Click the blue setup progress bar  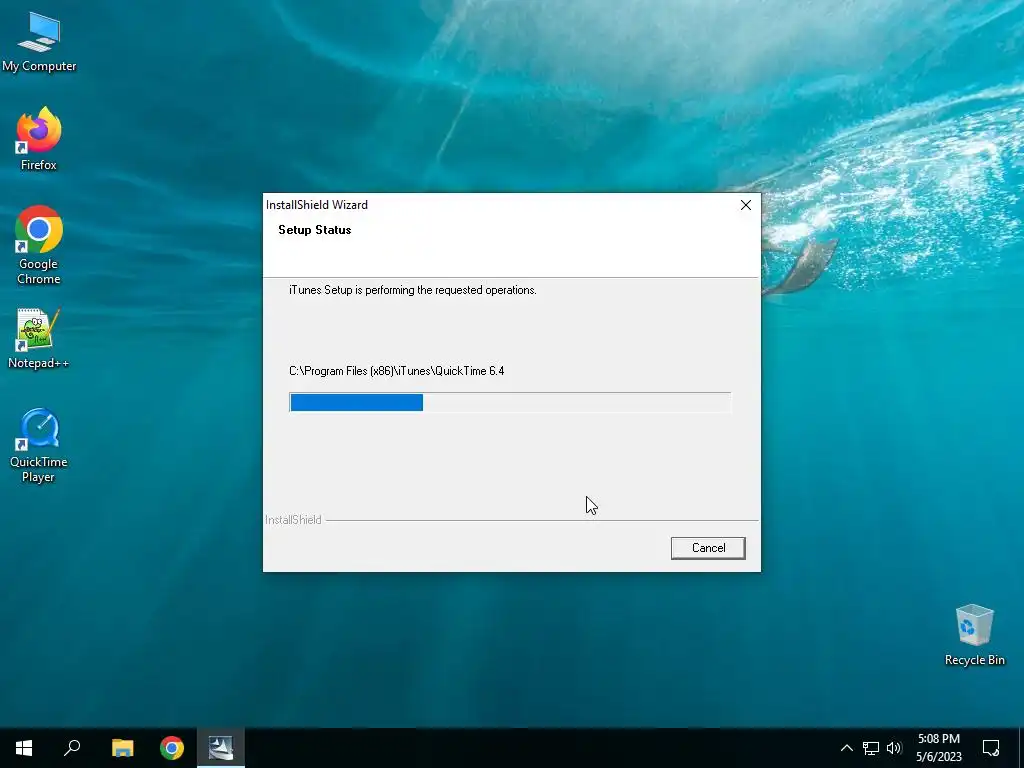(510, 402)
